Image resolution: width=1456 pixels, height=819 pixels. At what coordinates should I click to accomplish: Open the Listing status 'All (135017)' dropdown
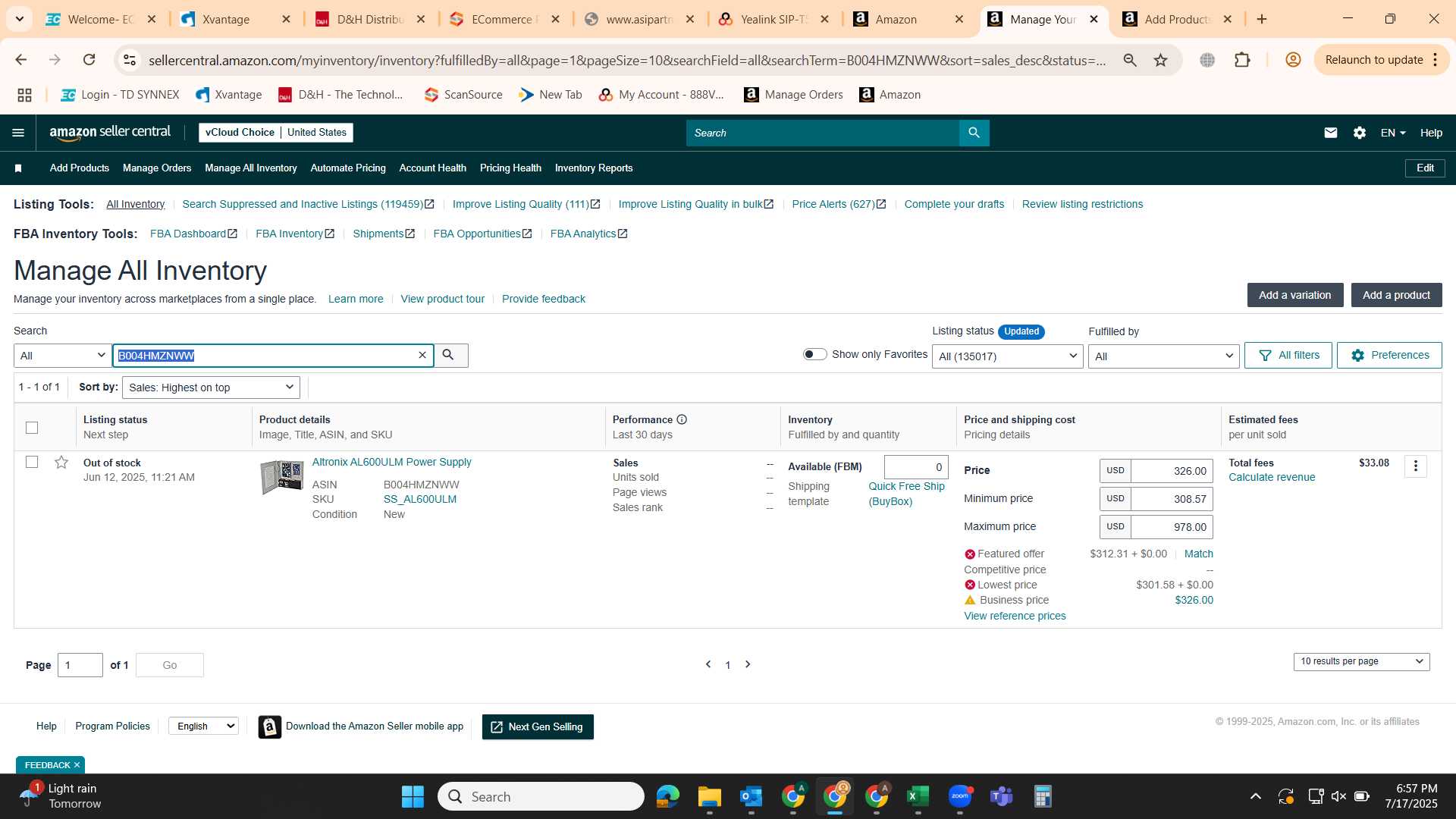coord(1008,356)
